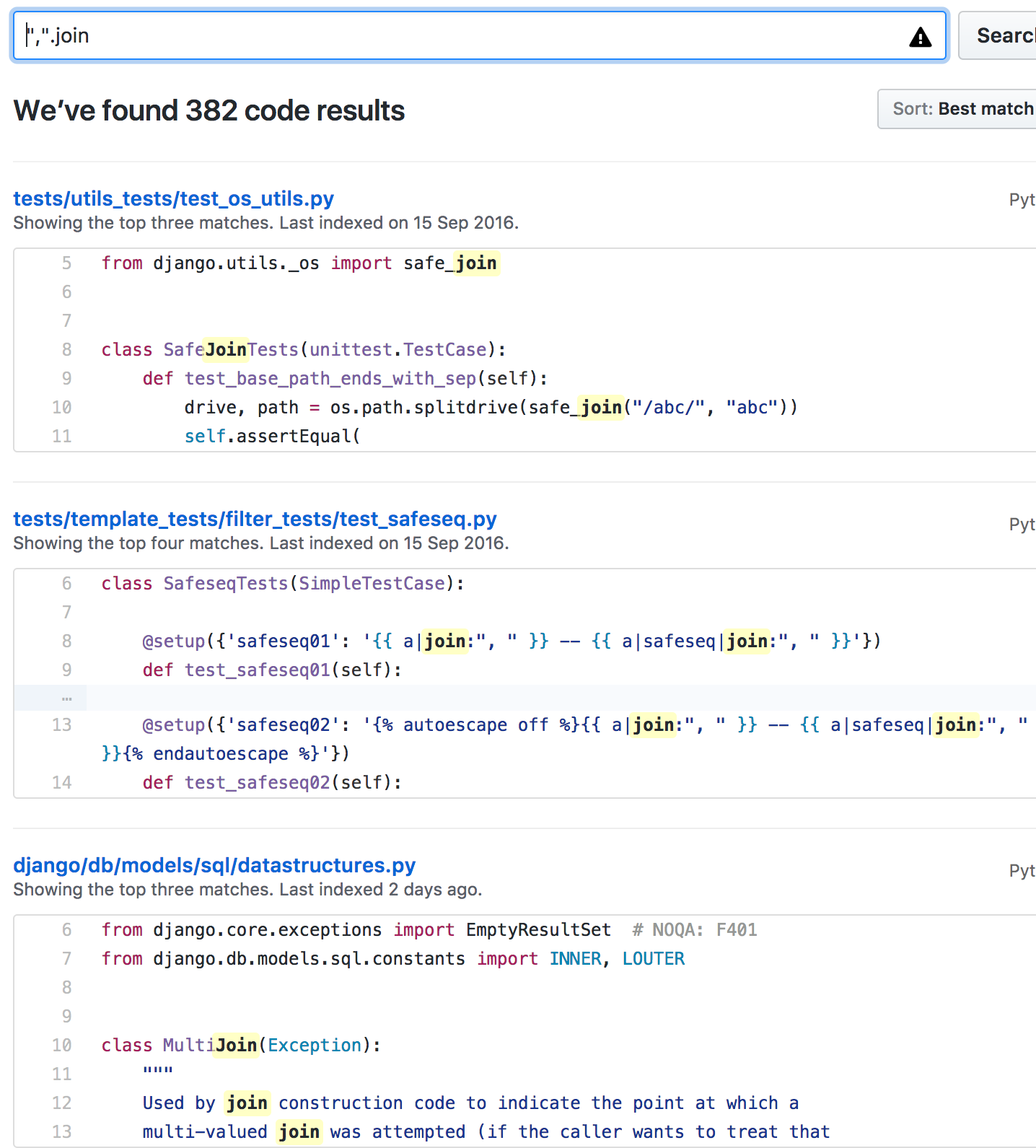Click line number 13 beside safeseq02 setup

tap(61, 725)
